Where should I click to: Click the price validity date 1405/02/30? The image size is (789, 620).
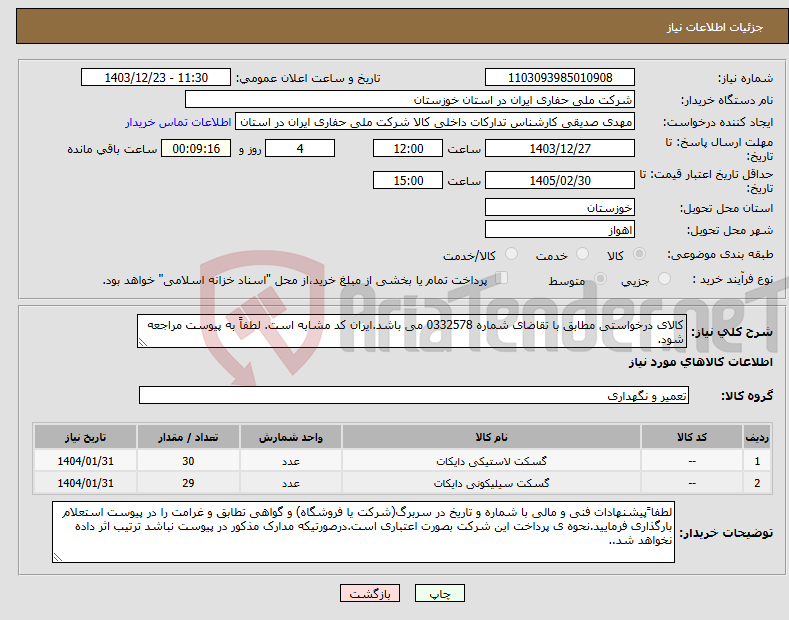[x=560, y=180]
